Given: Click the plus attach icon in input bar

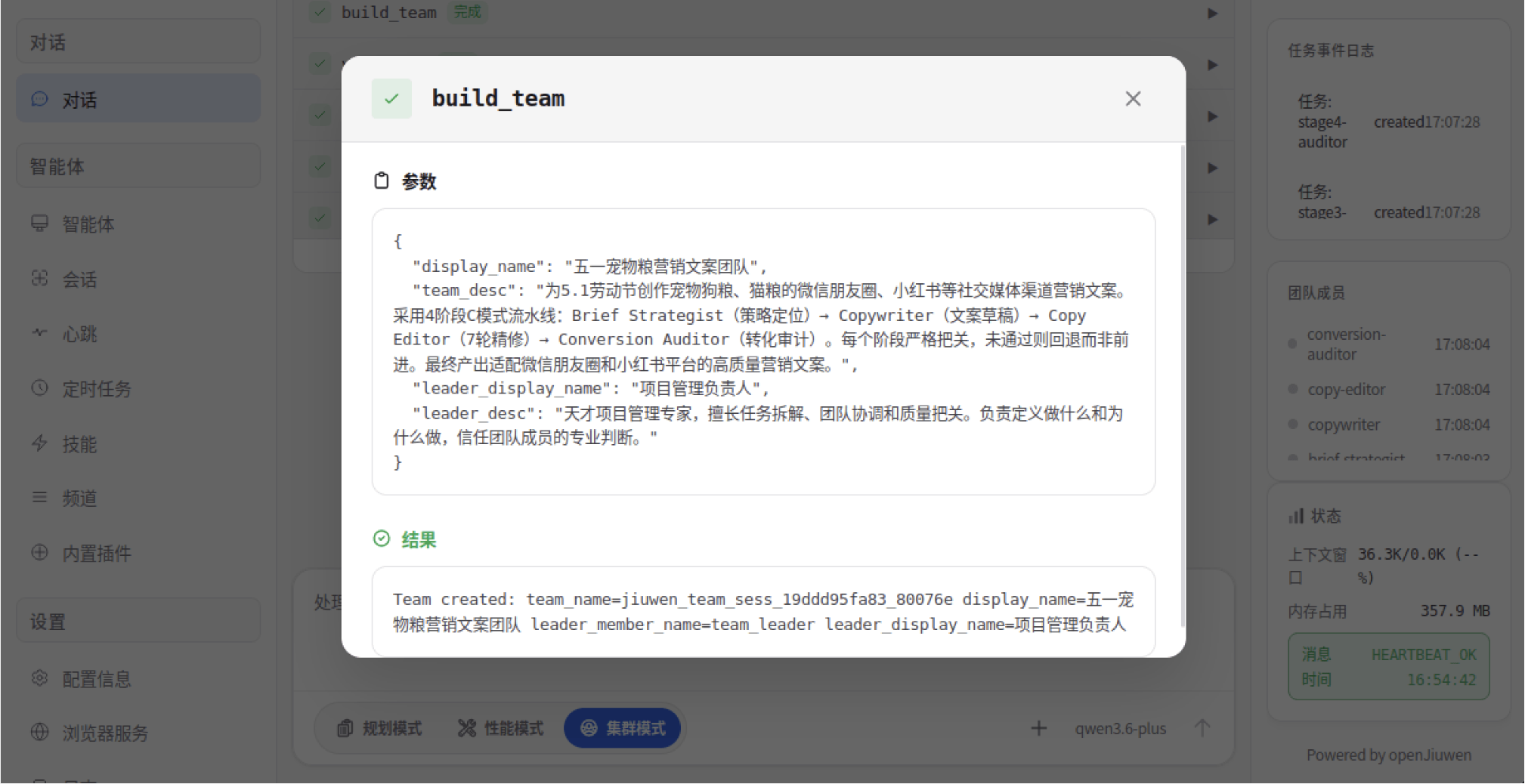Looking at the screenshot, I should coord(1039,728).
